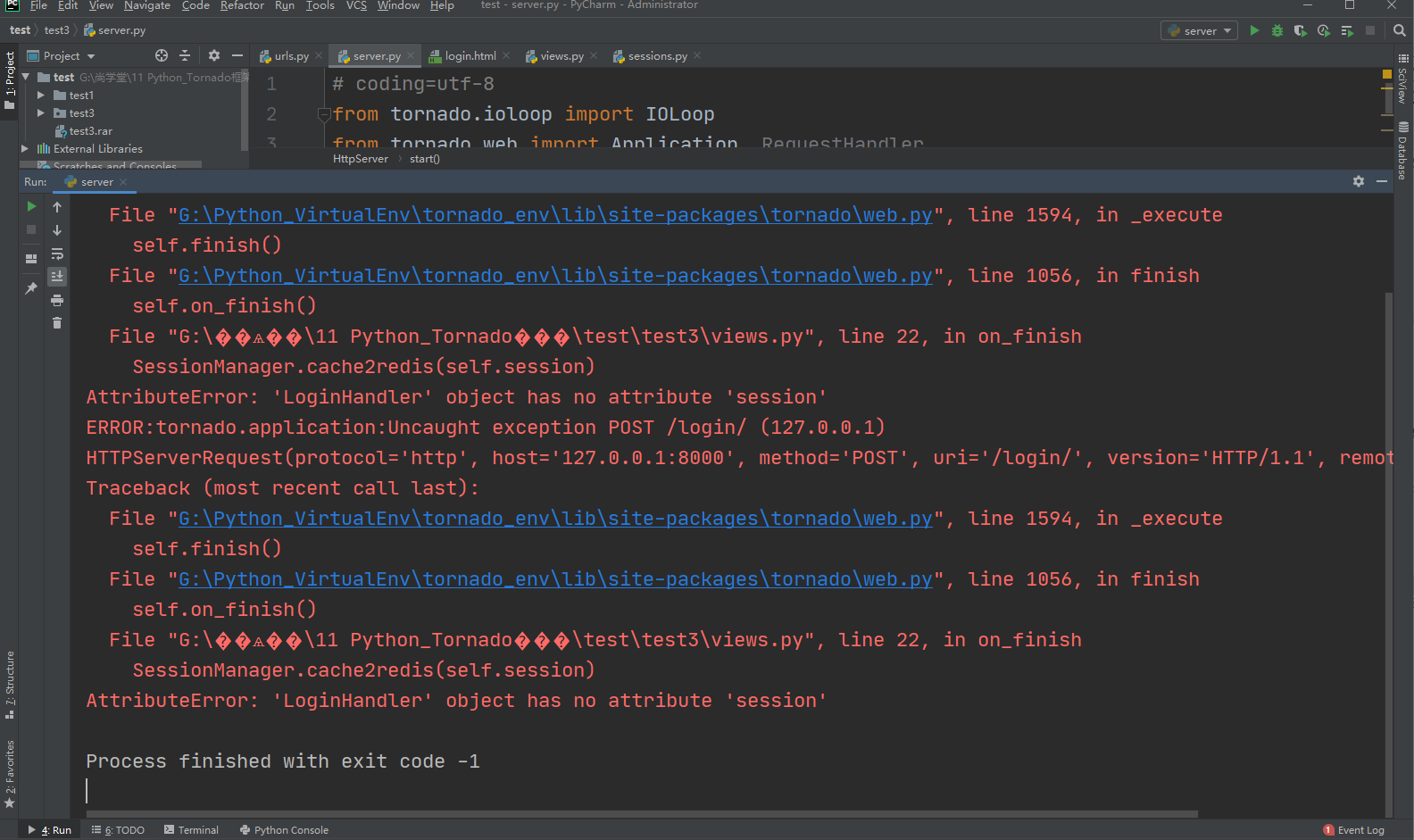Open the Event Log
The width and height of the screenshot is (1414, 840).
tap(1353, 830)
